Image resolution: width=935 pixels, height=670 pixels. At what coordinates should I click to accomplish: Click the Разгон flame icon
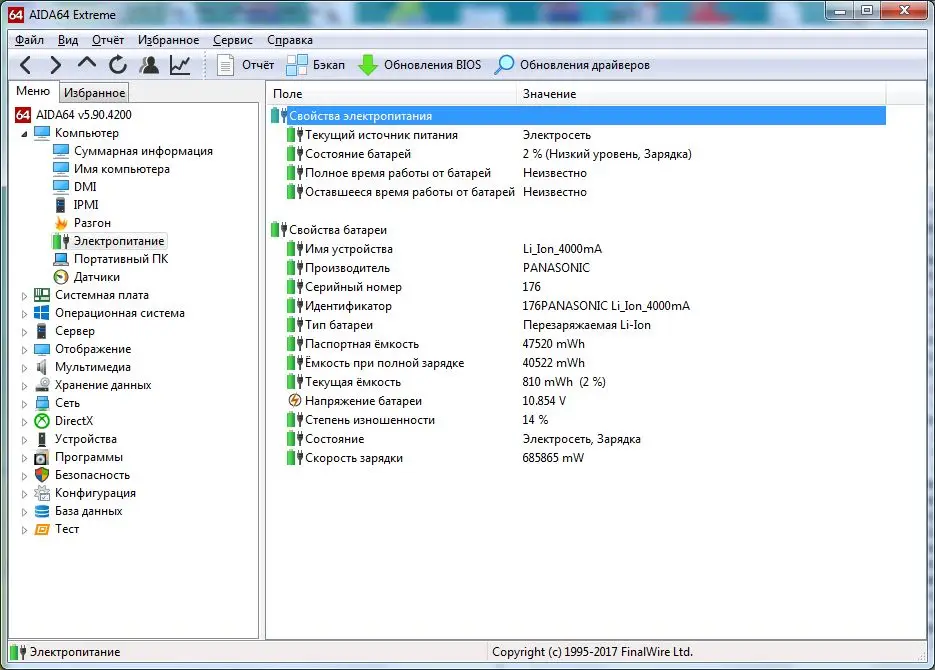point(61,222)
